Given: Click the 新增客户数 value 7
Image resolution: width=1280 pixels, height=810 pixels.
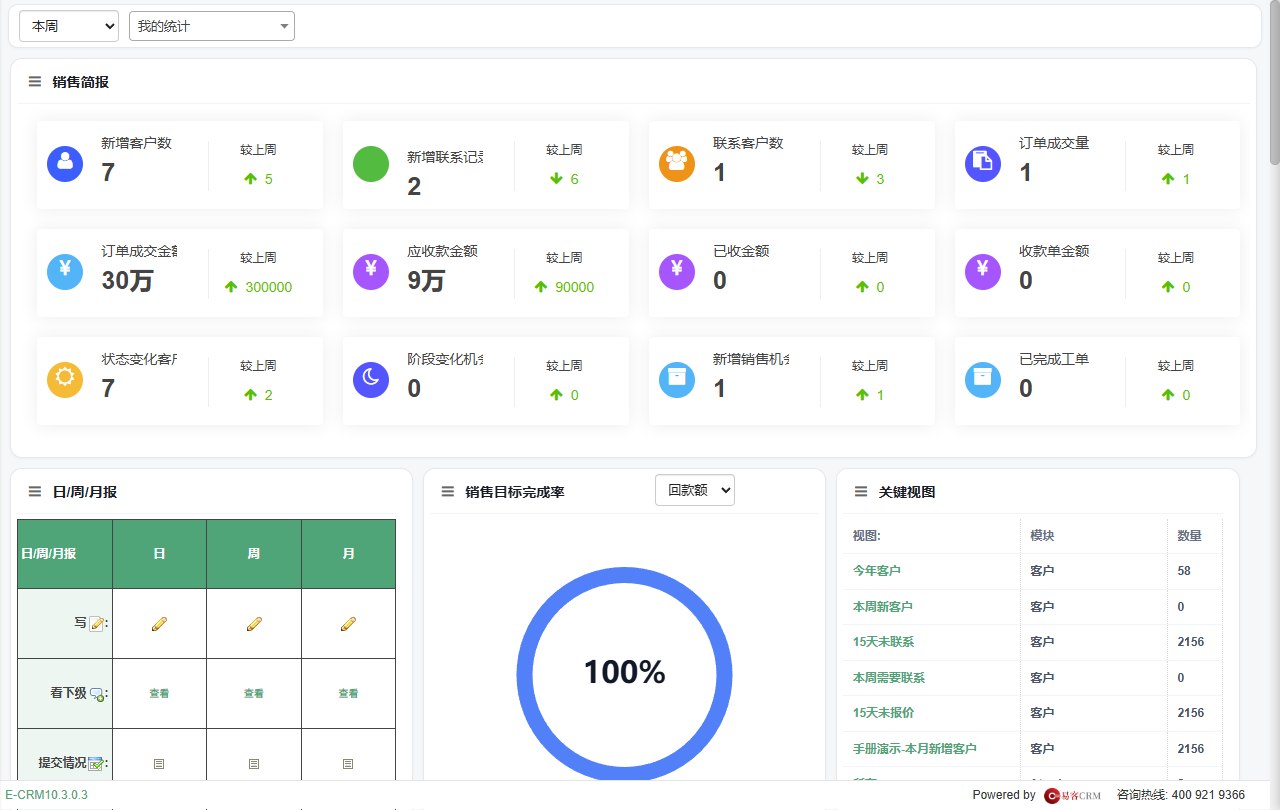Looking at the screenshot, I should pos(108,173).
